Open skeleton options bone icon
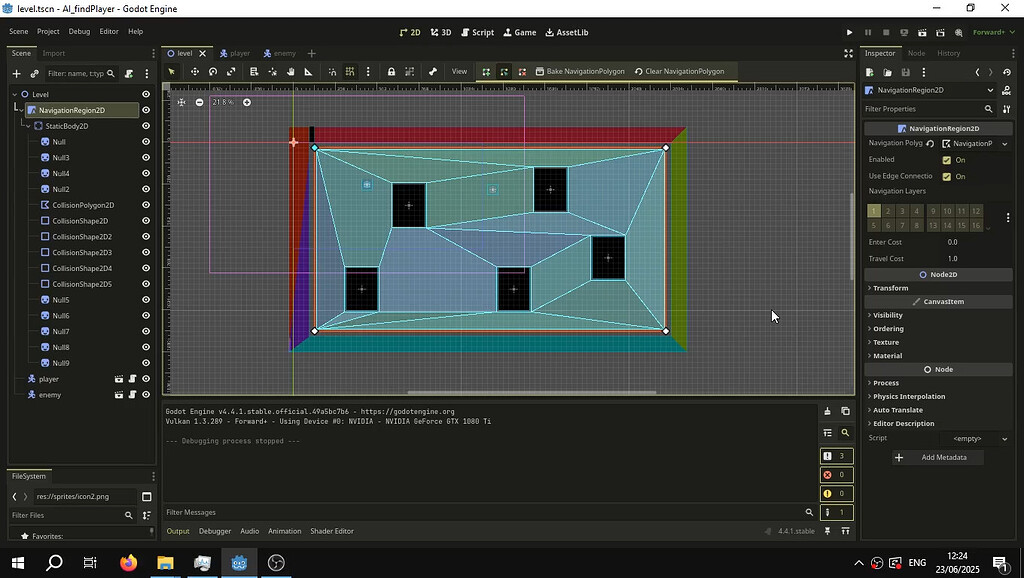The width and height of the screenshot is (1024, 578). [x=432, y=71]
